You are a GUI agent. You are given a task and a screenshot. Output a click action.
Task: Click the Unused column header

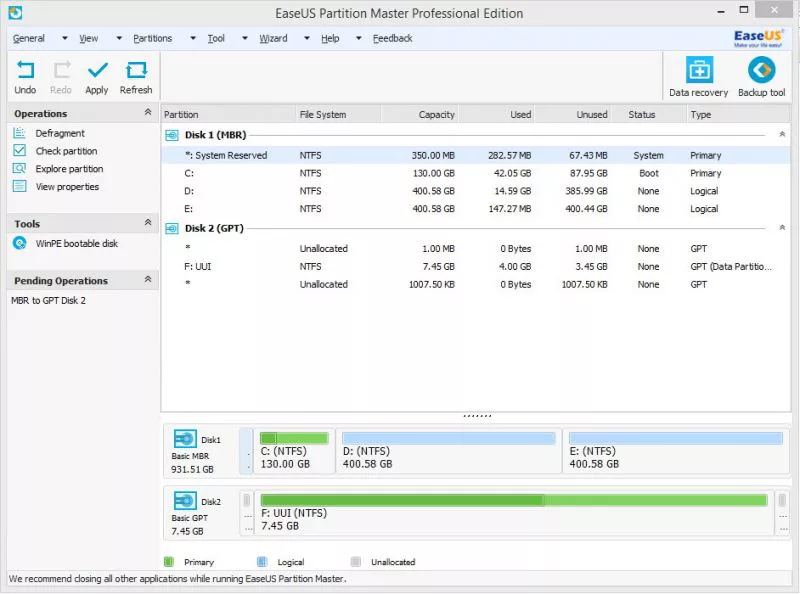pyautogui.click(x=571, y=114)
